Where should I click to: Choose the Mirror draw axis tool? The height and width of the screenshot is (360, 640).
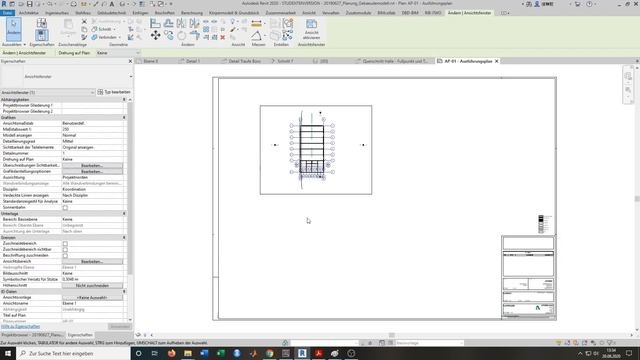click(x=194, y=23)
